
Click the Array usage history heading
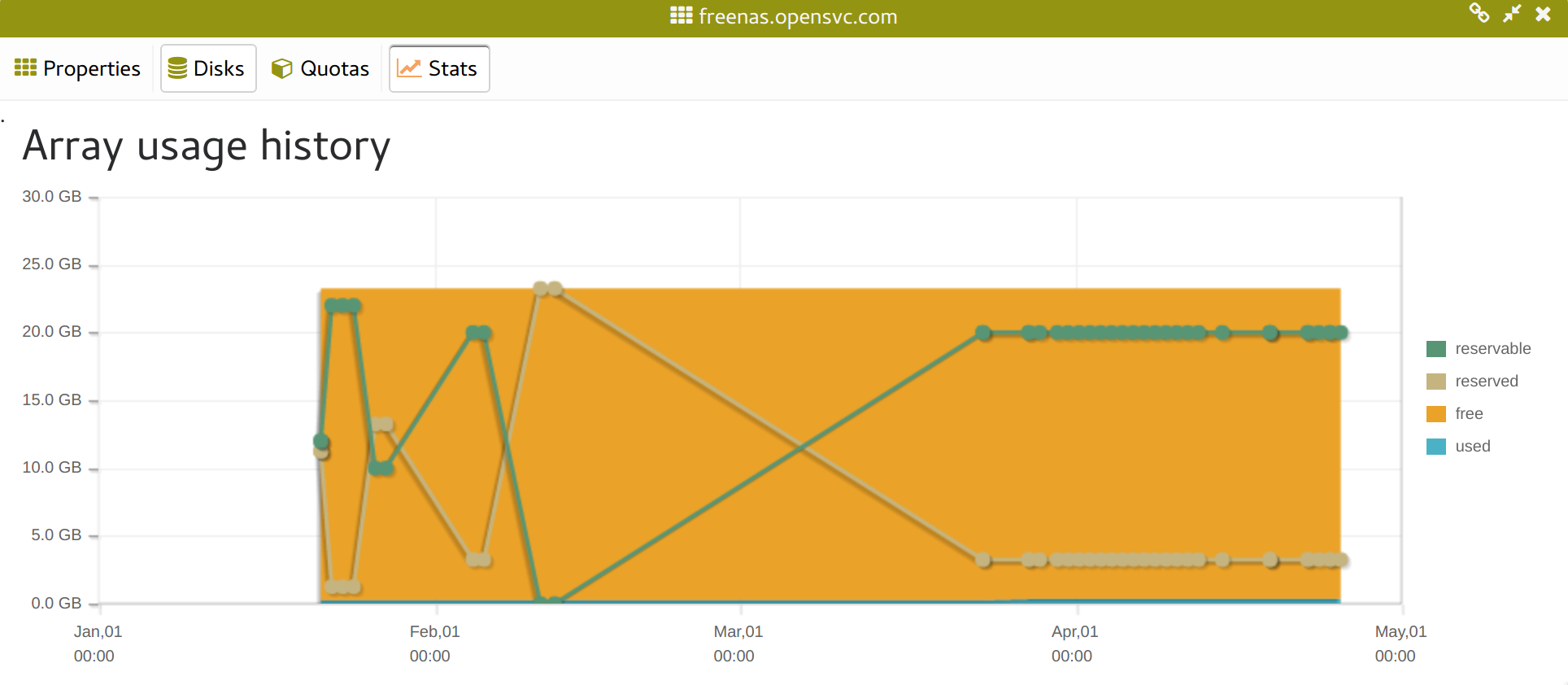click(207, 146)
